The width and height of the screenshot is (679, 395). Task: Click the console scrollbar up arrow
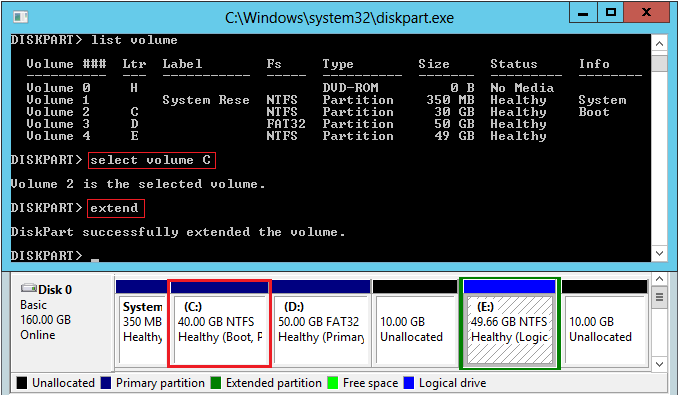click(660, 43)
